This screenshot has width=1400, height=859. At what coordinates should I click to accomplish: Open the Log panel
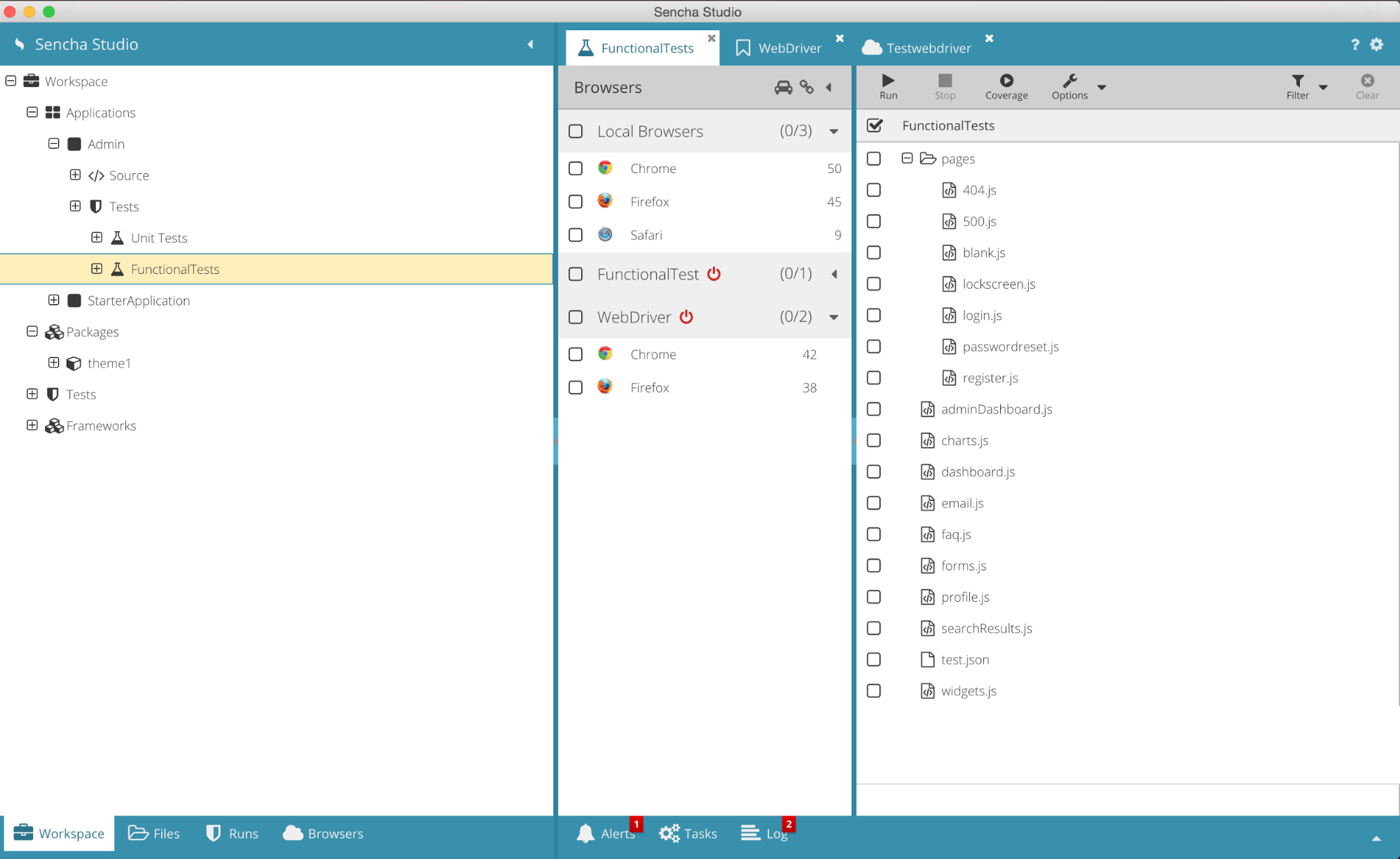[765, 833]
